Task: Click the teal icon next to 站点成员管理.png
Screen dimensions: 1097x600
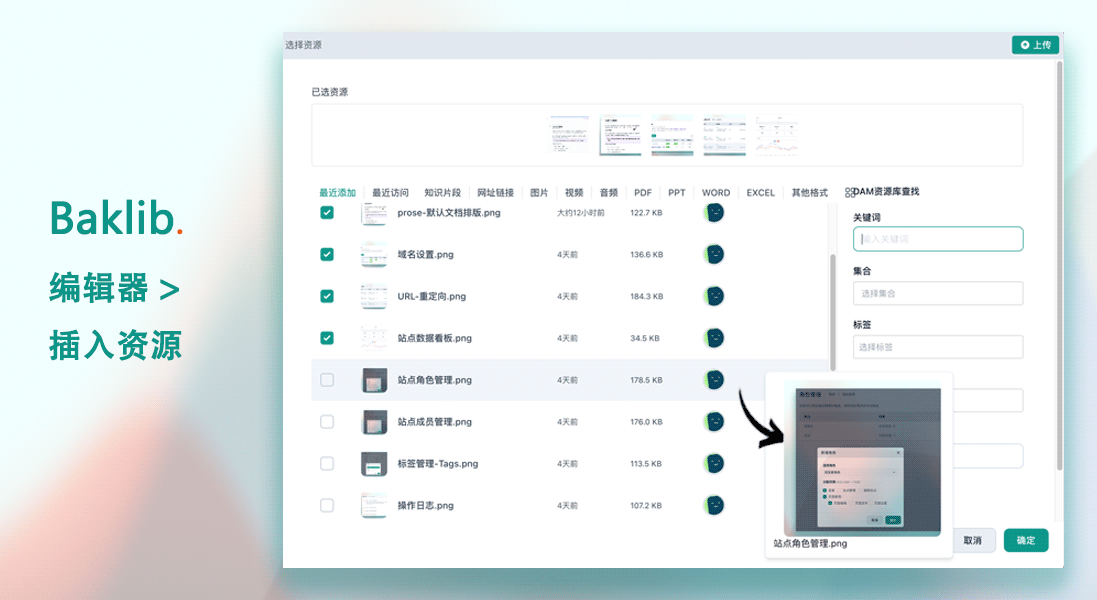Action: pyautogui.click(x=715, y=422)
